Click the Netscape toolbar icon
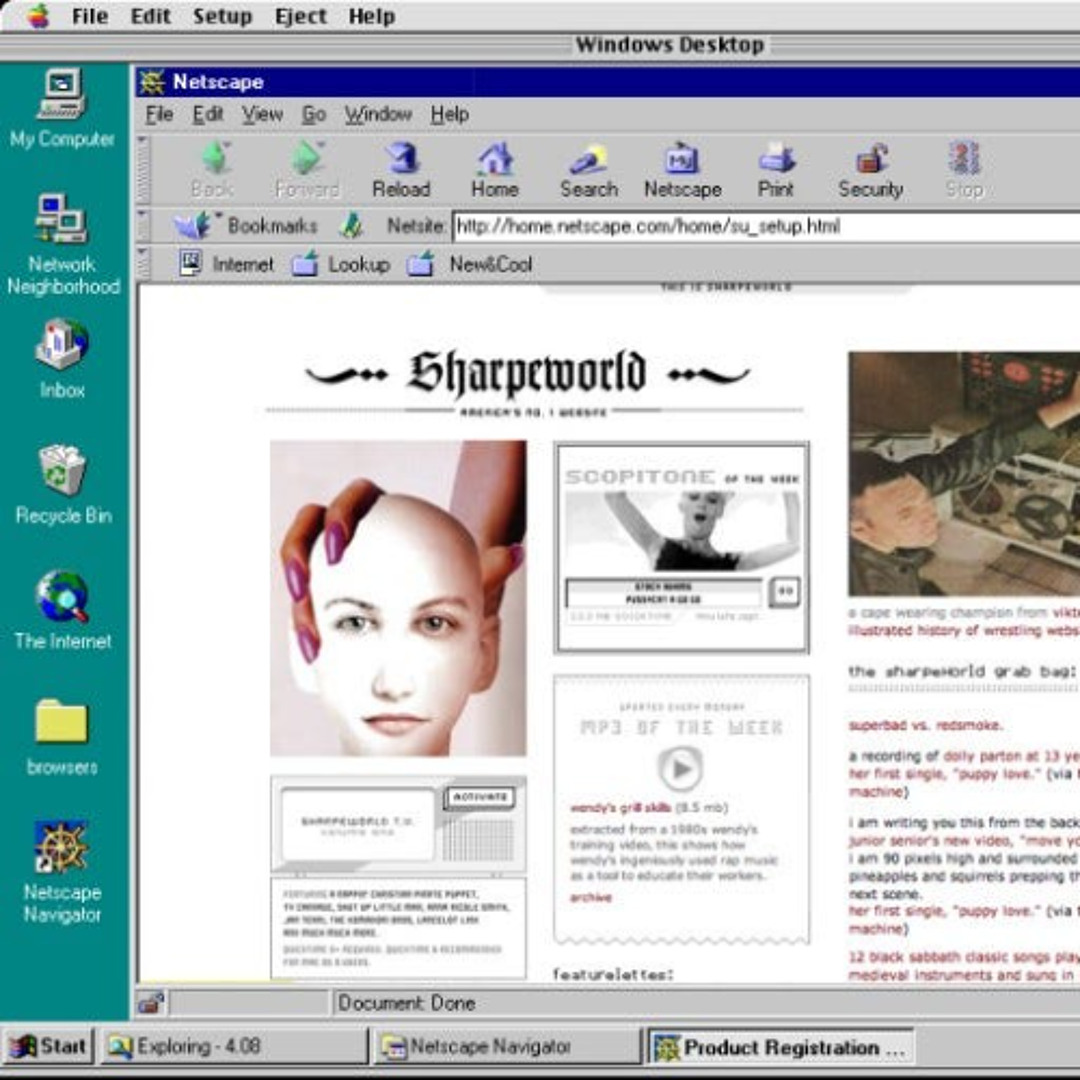The height and width of the screenshot is (1080, 1080). tap(682, 169)
